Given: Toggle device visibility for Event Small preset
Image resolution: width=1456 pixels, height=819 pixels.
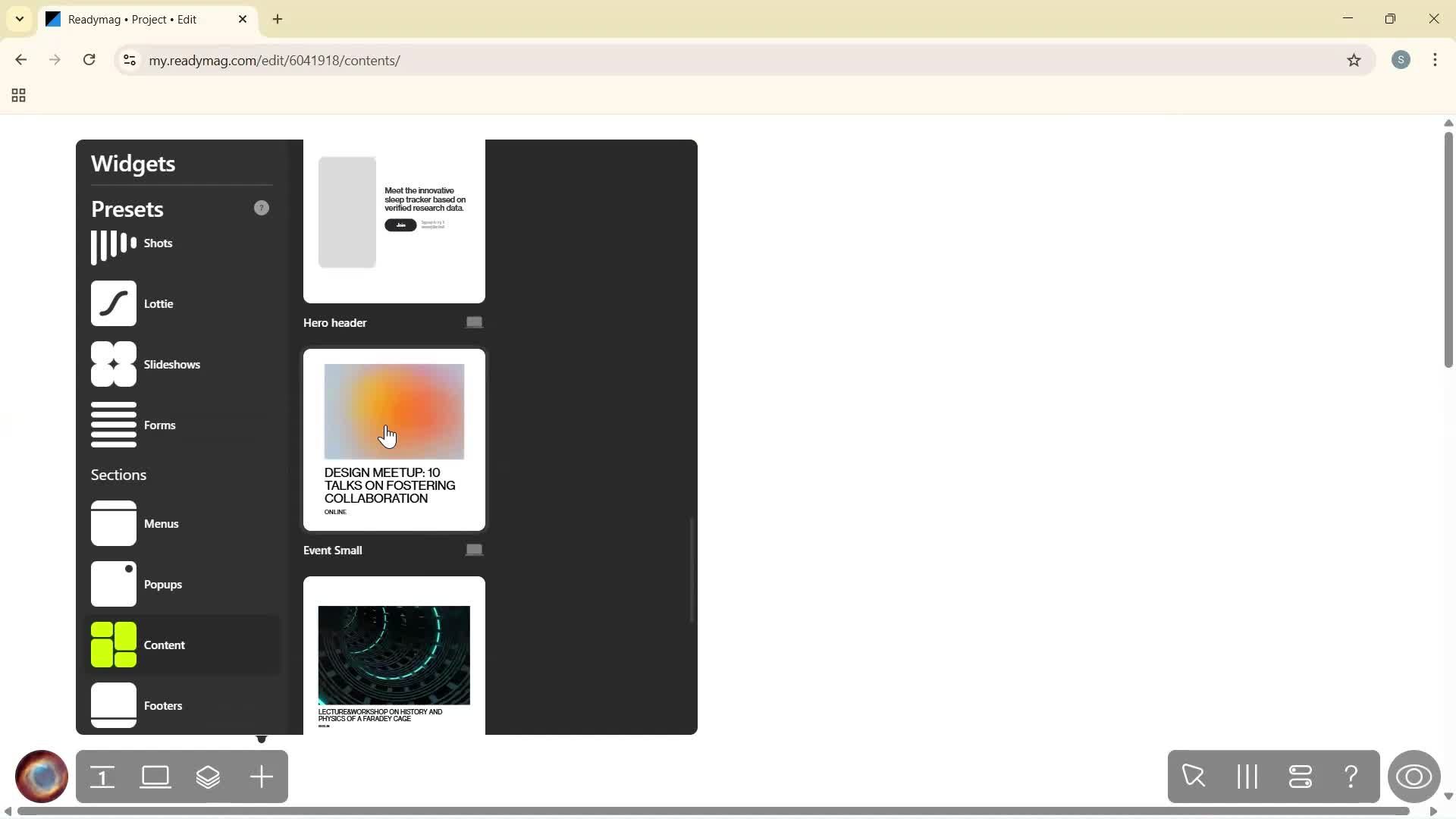Looking at the screenshot, I should pyautogui.click(x=473, y=549).
